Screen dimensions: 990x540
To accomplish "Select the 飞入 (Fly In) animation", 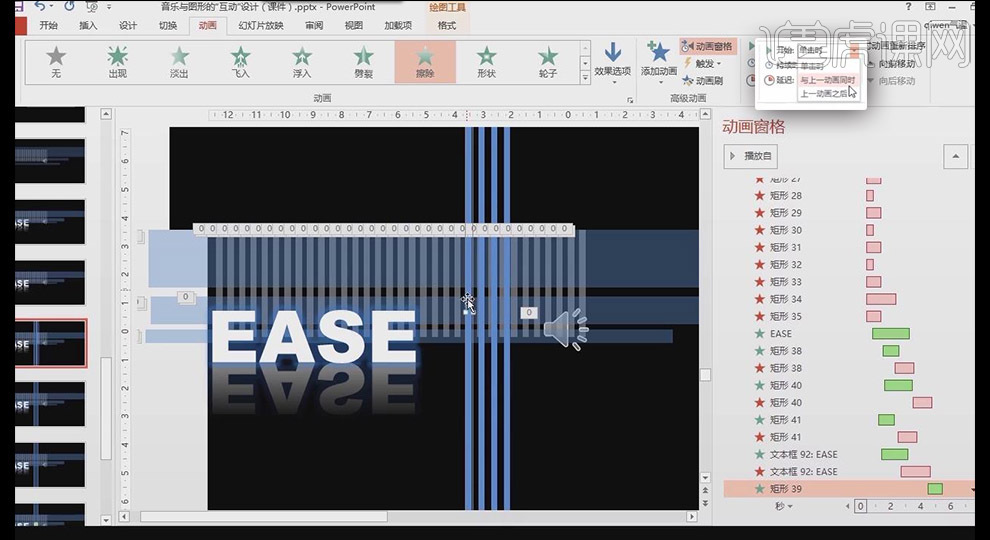I will [x=241, y=62].
